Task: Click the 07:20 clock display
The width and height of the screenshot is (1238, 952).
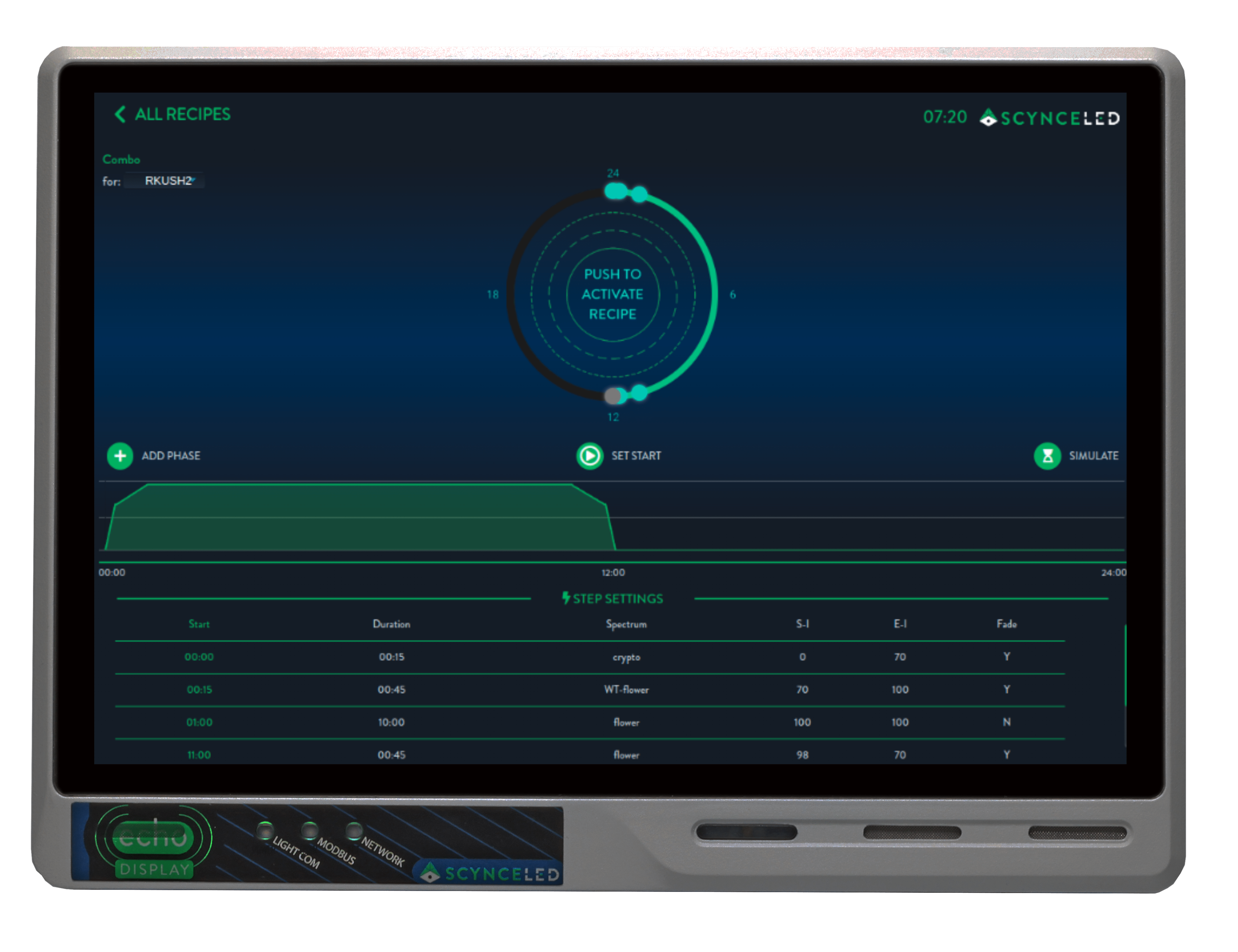Action: tap(944, 117)
